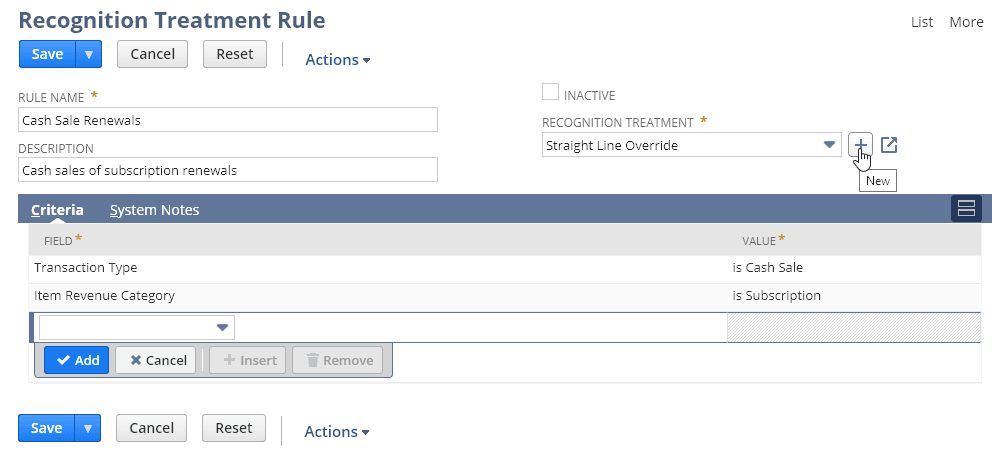This screenshot has width=1006, height=454.
Task: Click the sublist layout toggle icon
Action: point(966,208)
